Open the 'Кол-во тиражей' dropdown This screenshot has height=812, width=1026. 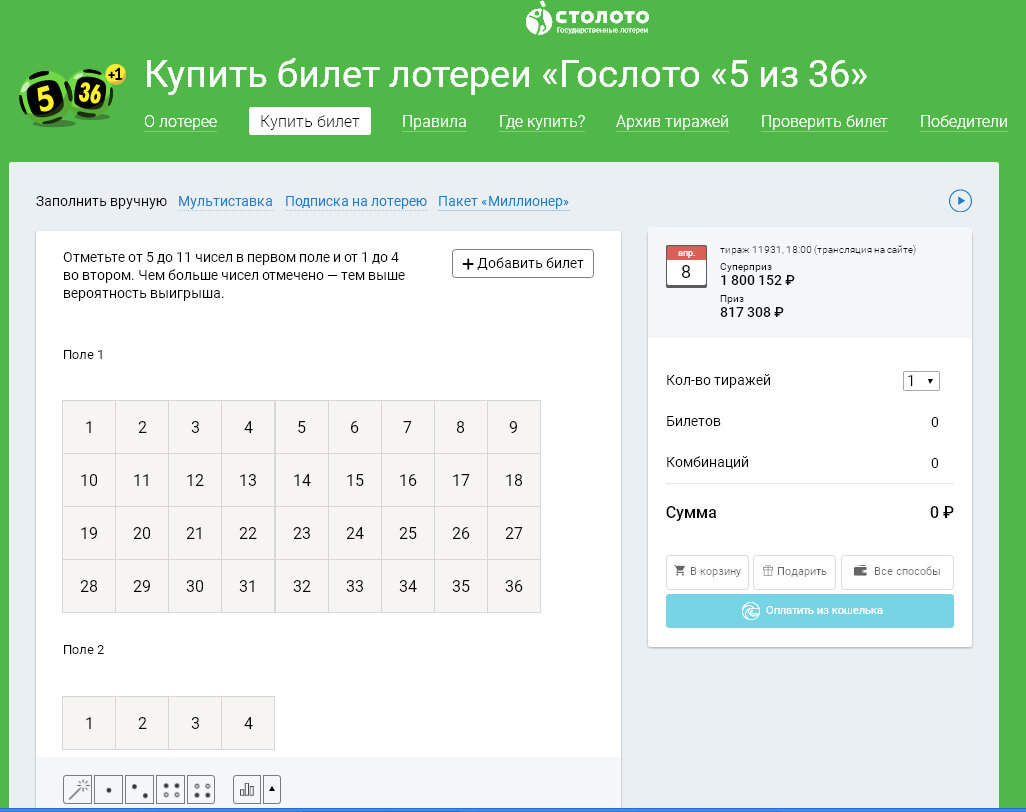921,381
